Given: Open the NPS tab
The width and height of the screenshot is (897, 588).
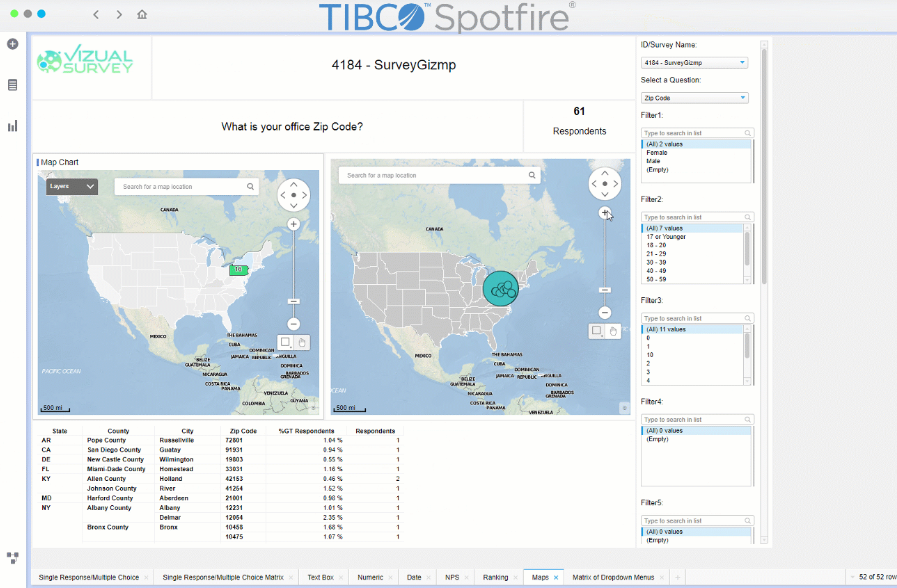Looking at the screenshot, I should point(452,577).
